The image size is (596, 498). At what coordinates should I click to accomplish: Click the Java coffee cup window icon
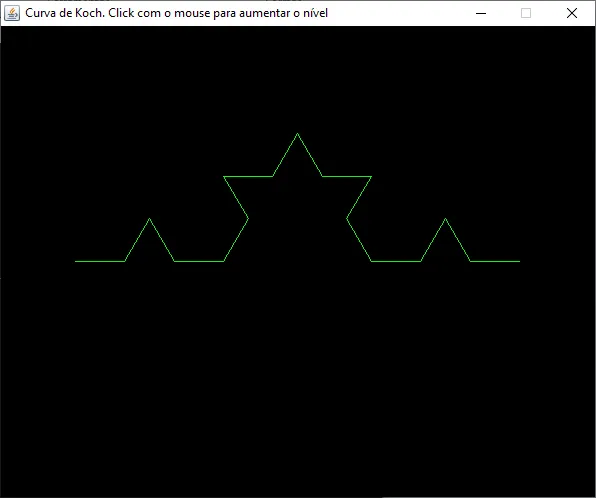pyautogui.click(x=12, y=13)
